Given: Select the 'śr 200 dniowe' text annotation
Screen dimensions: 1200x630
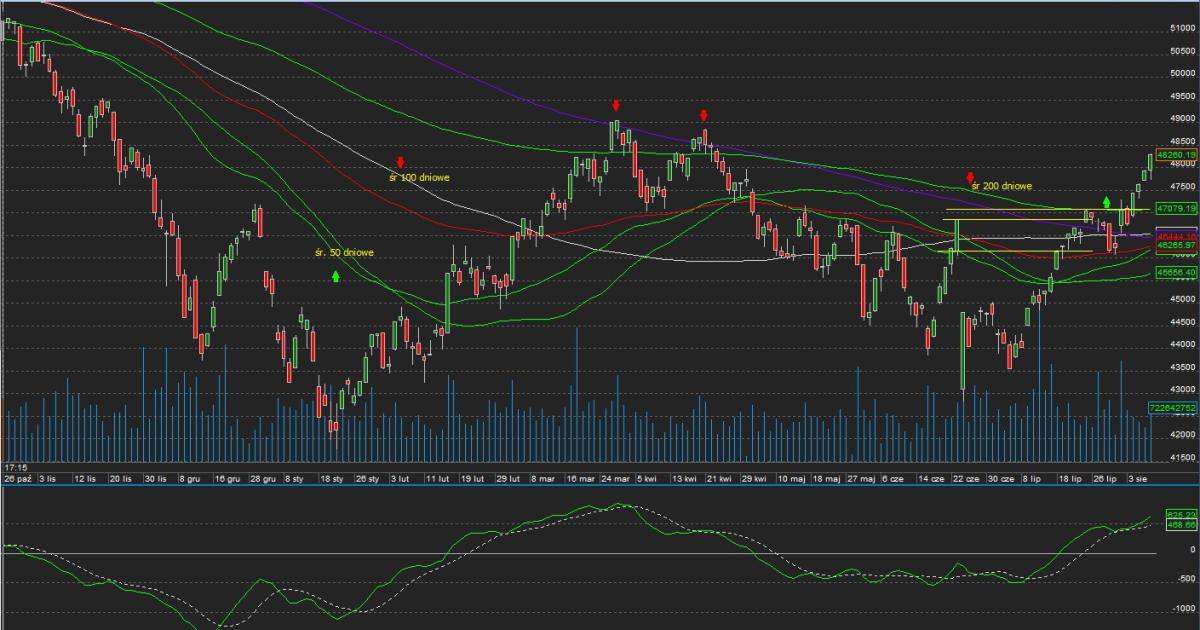Looking at the screenshot, I should pyautogui.click(x=1002, y=186).
